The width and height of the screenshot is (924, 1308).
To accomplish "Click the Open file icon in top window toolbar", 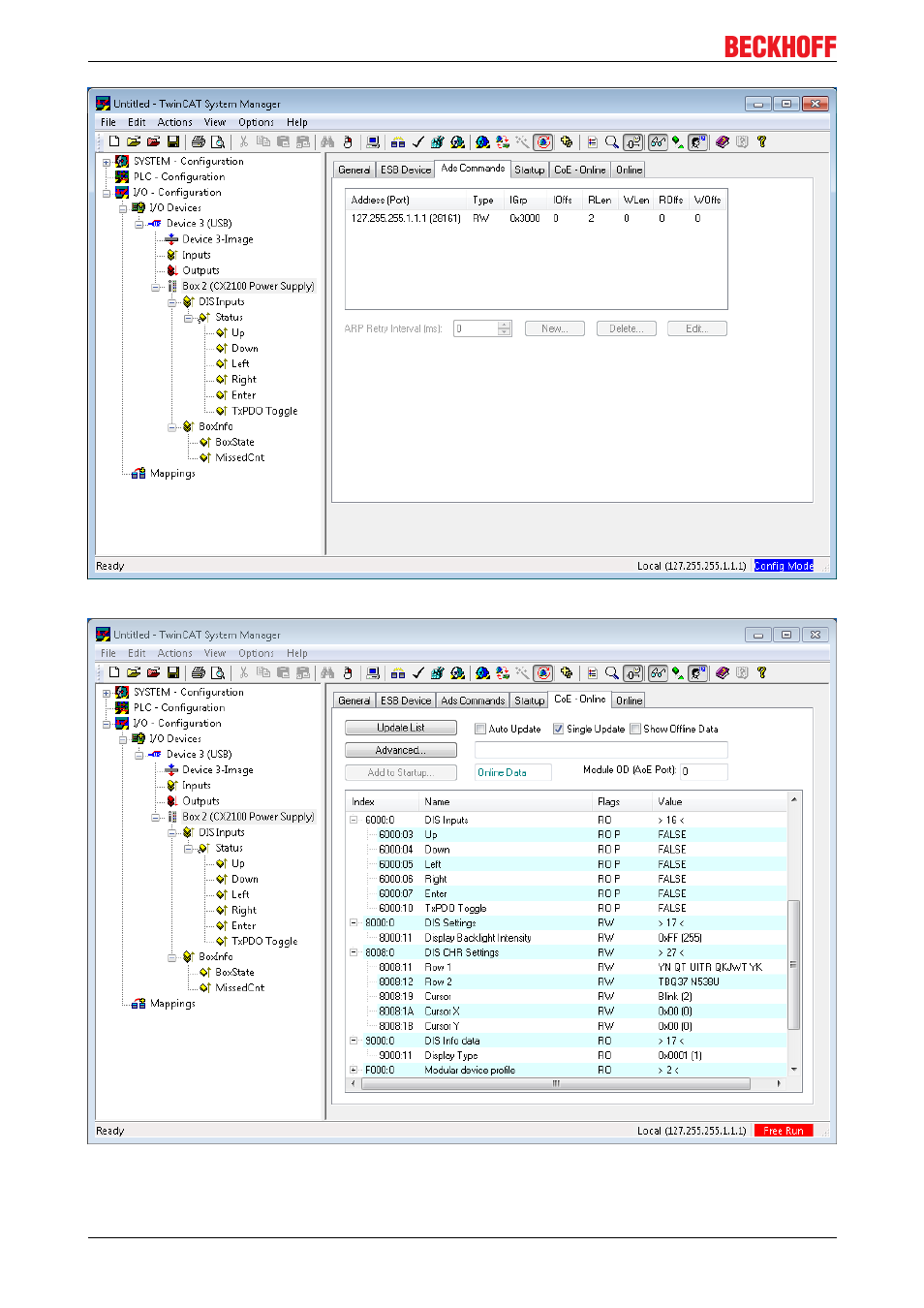I will click(134, 141).
